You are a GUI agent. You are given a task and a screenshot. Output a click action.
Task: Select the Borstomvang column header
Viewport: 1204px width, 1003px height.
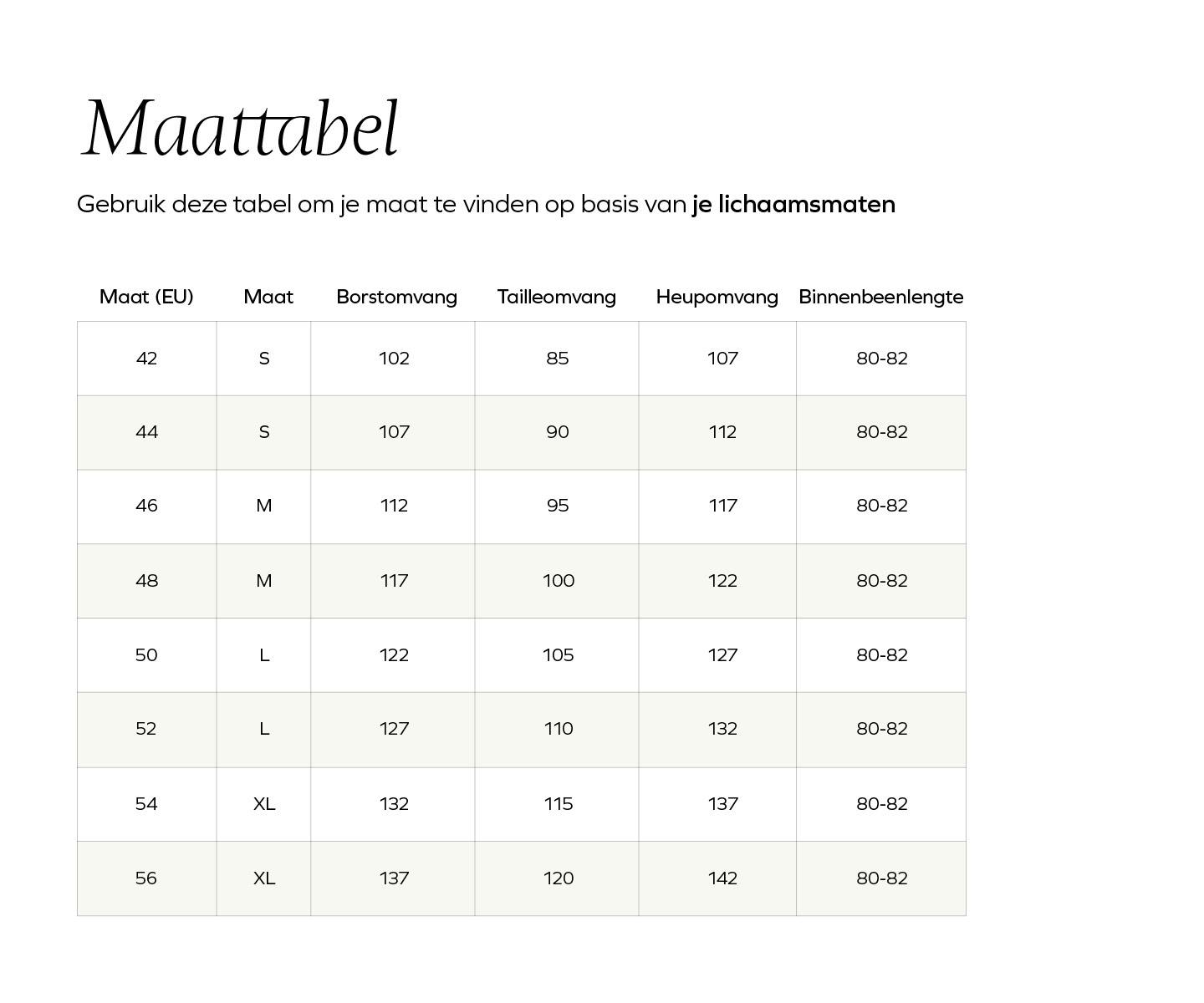point(396,297)
